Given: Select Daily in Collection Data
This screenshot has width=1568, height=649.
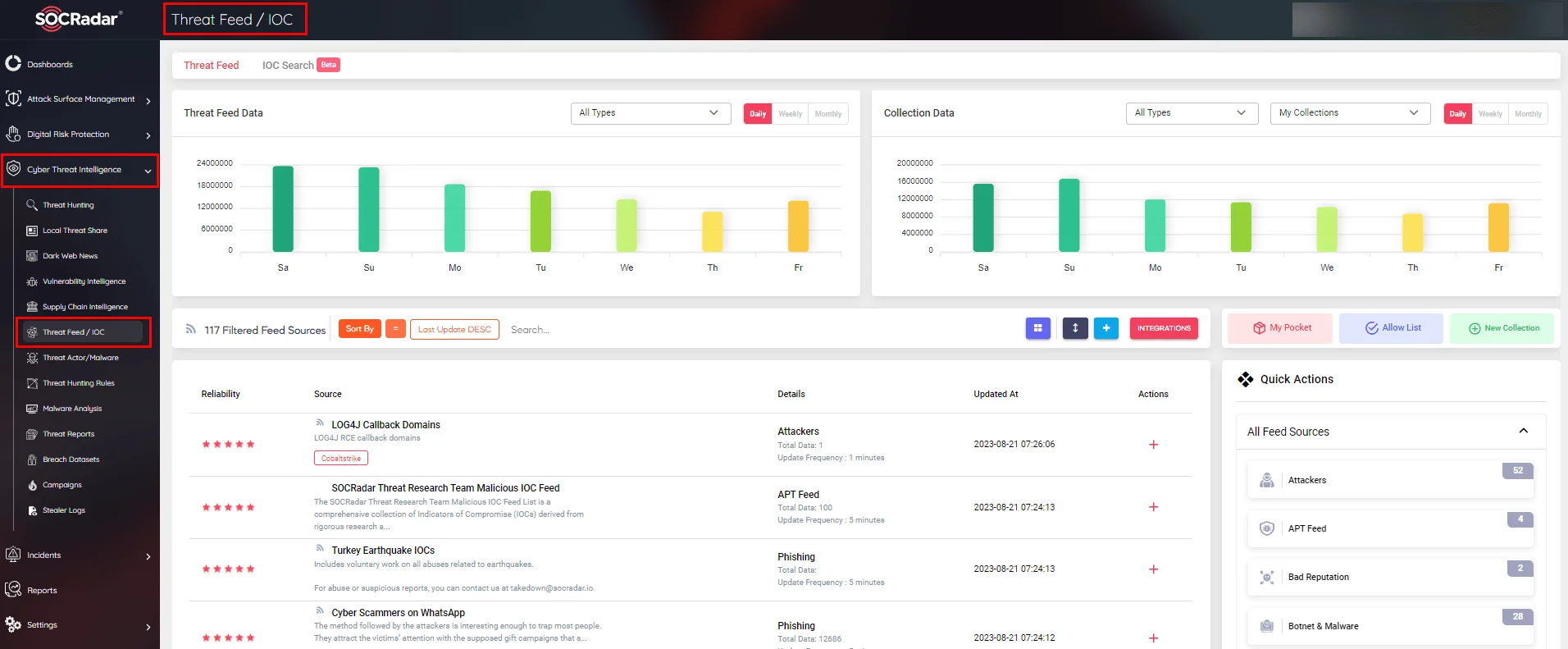Looking at the screenshot, I should coord(1457,114).
